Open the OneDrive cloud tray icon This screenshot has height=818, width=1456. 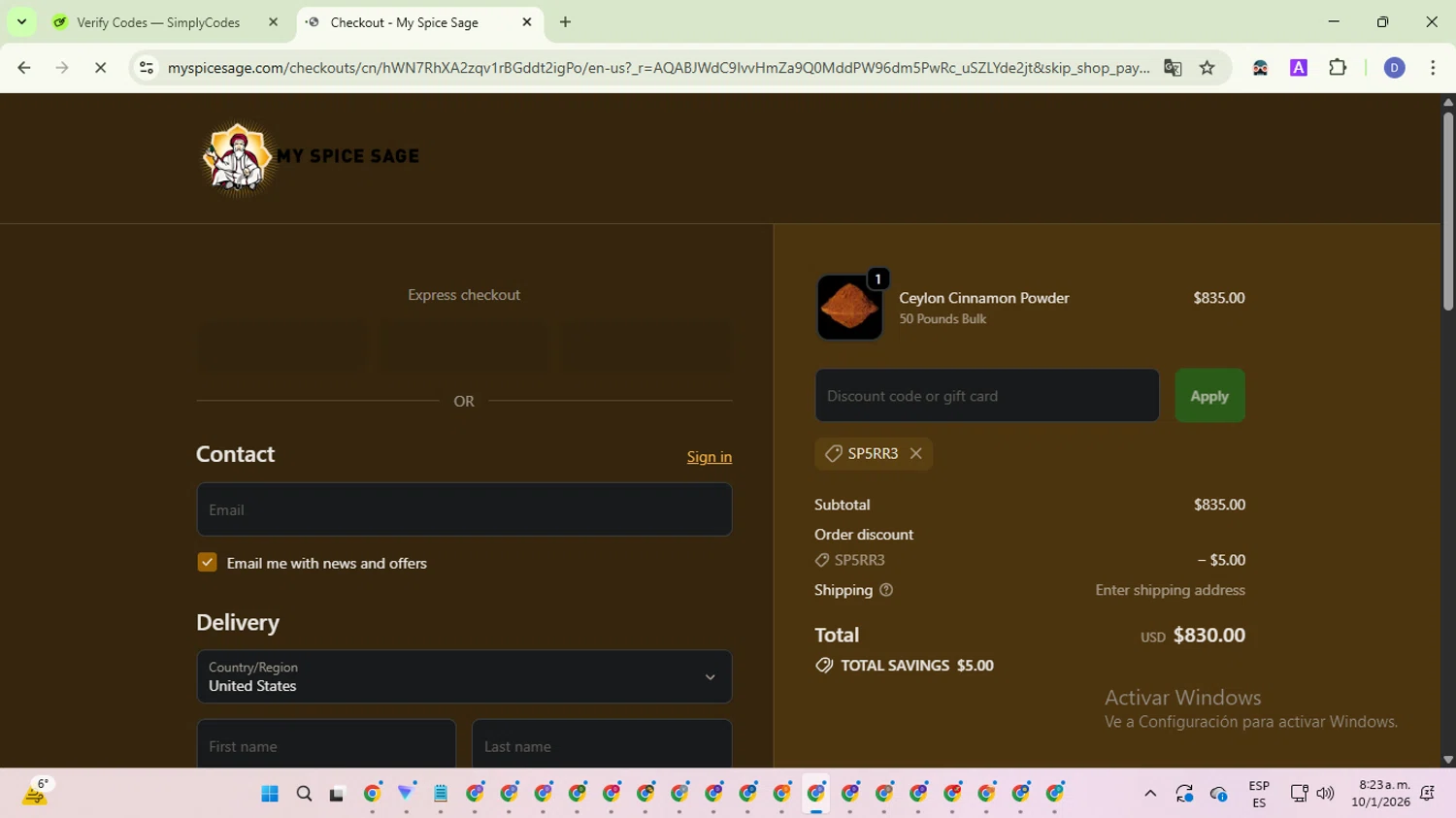(x=1219, y=794)
